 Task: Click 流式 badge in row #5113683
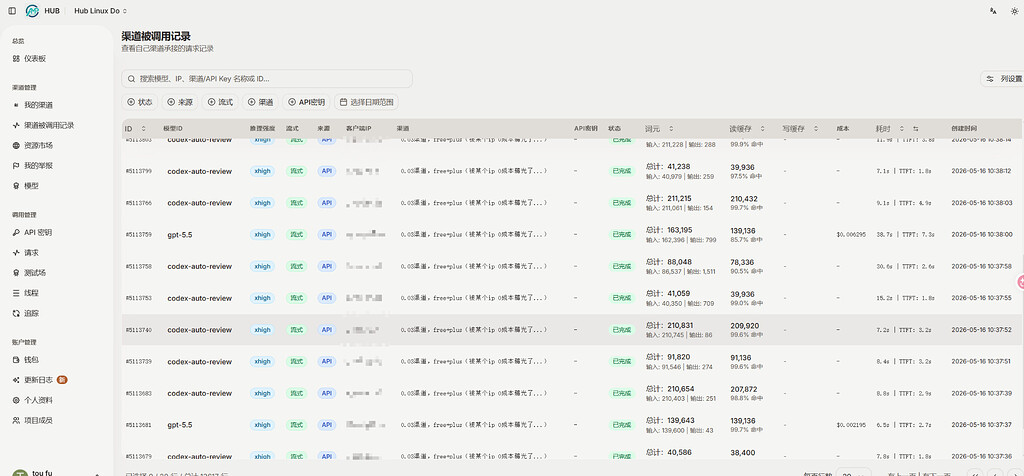tap(296, 393)
